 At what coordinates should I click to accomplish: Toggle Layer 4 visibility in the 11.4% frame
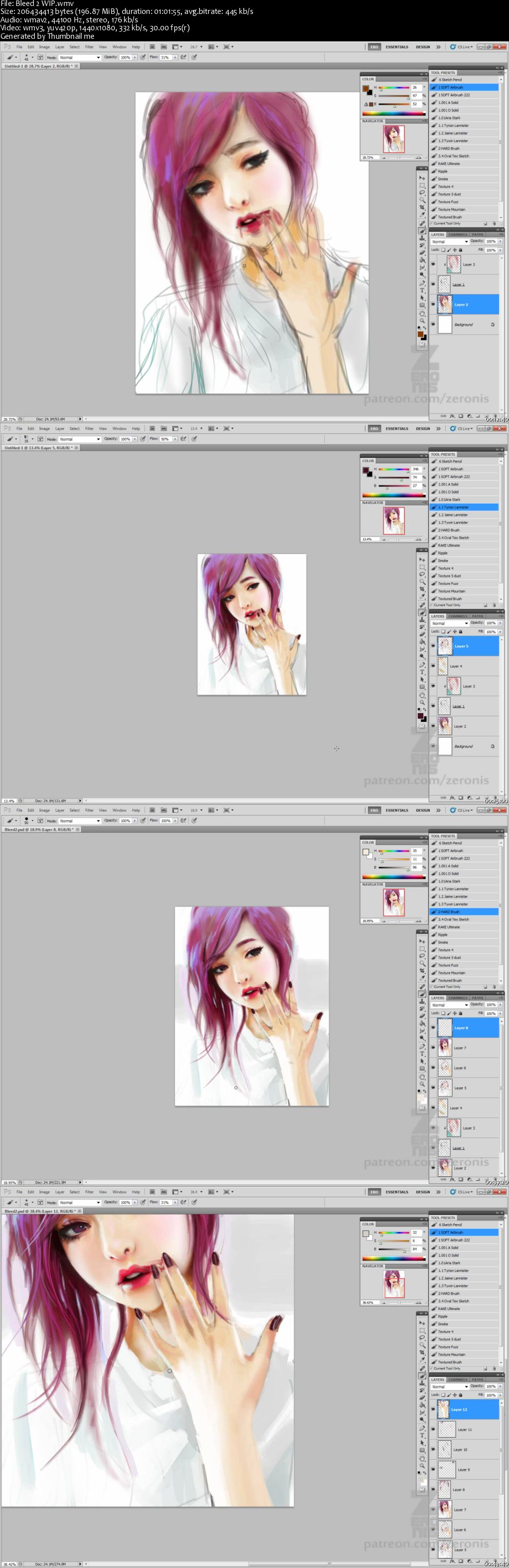[x=433, y=666]
